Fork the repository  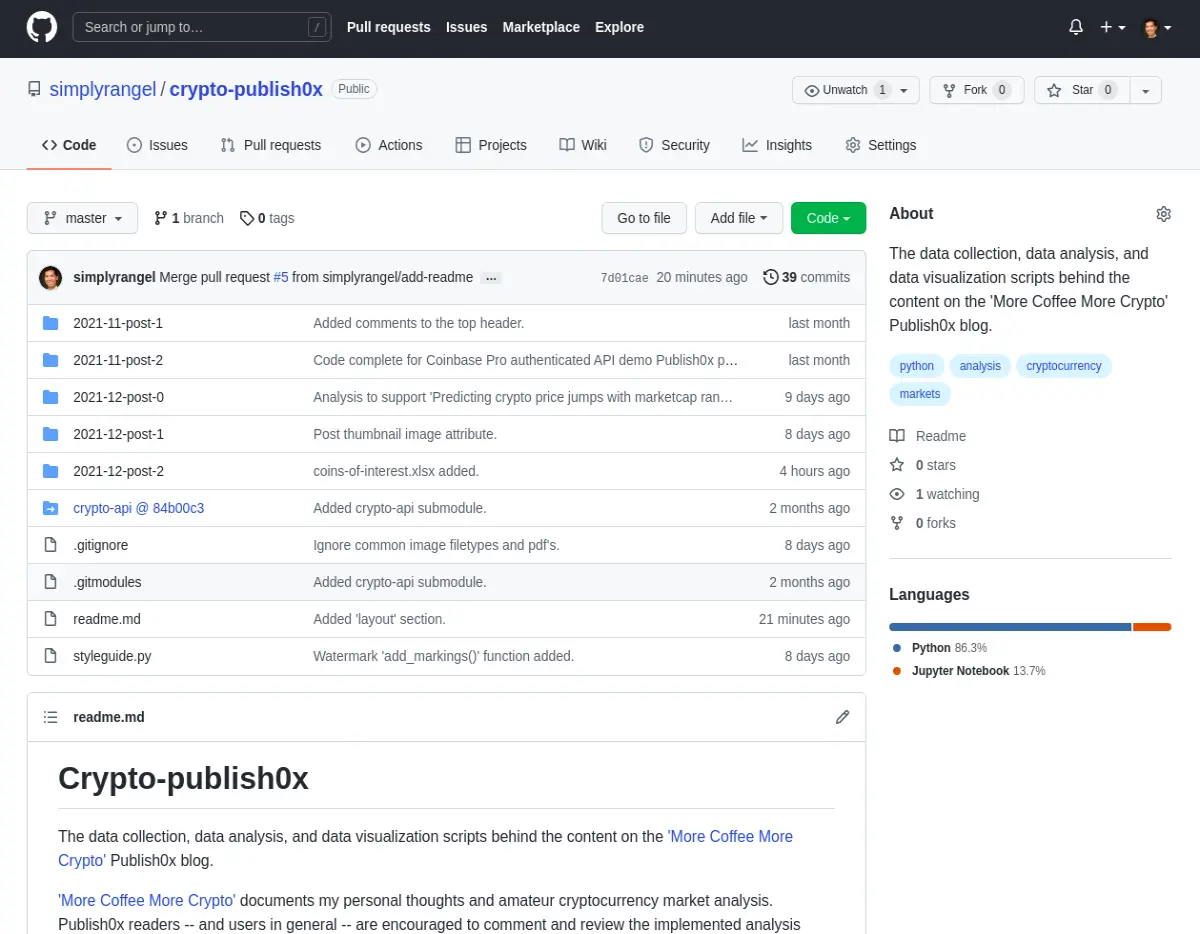(x=976, y=90)
